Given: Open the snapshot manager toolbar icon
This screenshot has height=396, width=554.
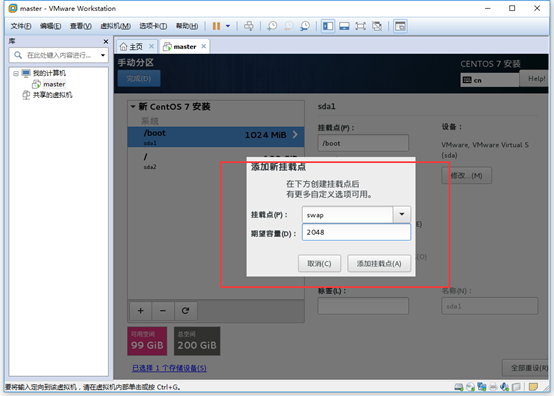Looking at the screenshot, I should coord(305,26).
